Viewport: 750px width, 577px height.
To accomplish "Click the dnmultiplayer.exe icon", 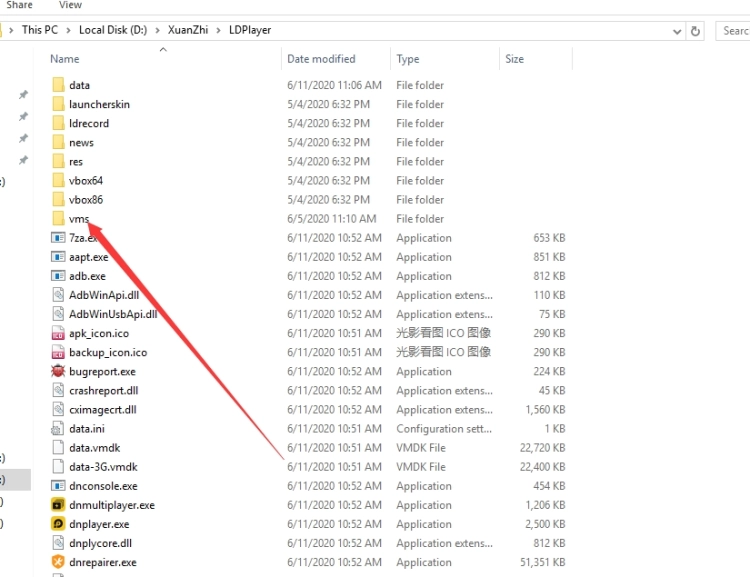I will 58,505.
